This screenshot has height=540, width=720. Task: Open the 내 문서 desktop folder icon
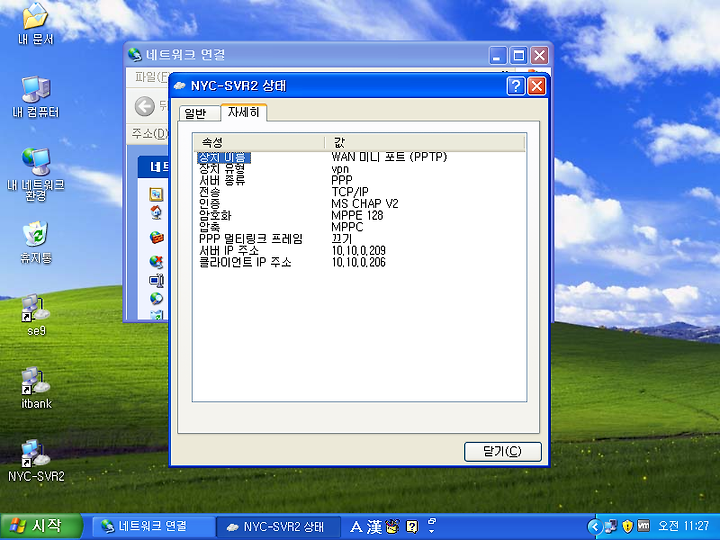tap(35, 23)
